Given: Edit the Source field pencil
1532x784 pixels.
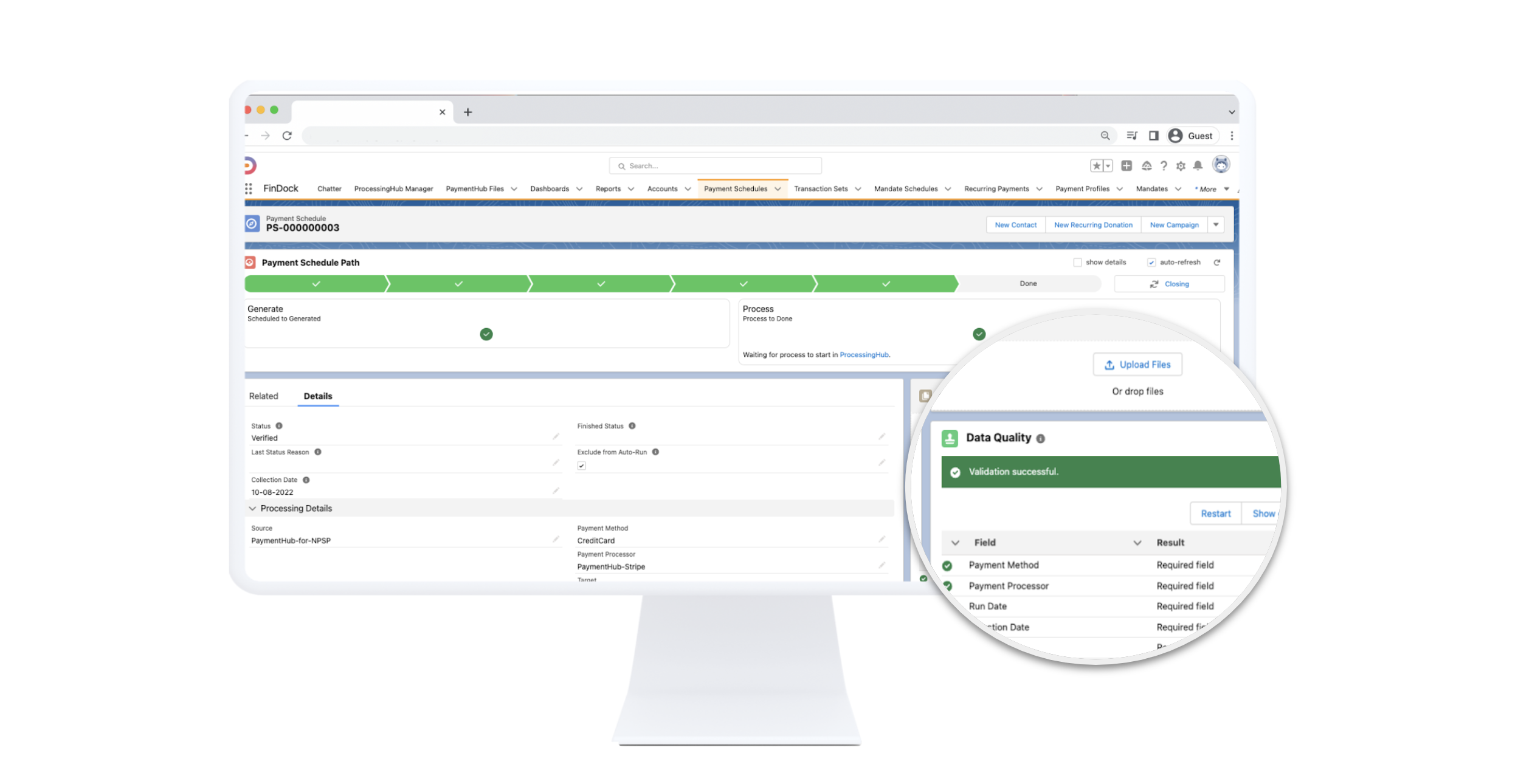Looking at the screenshot, I should click(x=556, y=539).
